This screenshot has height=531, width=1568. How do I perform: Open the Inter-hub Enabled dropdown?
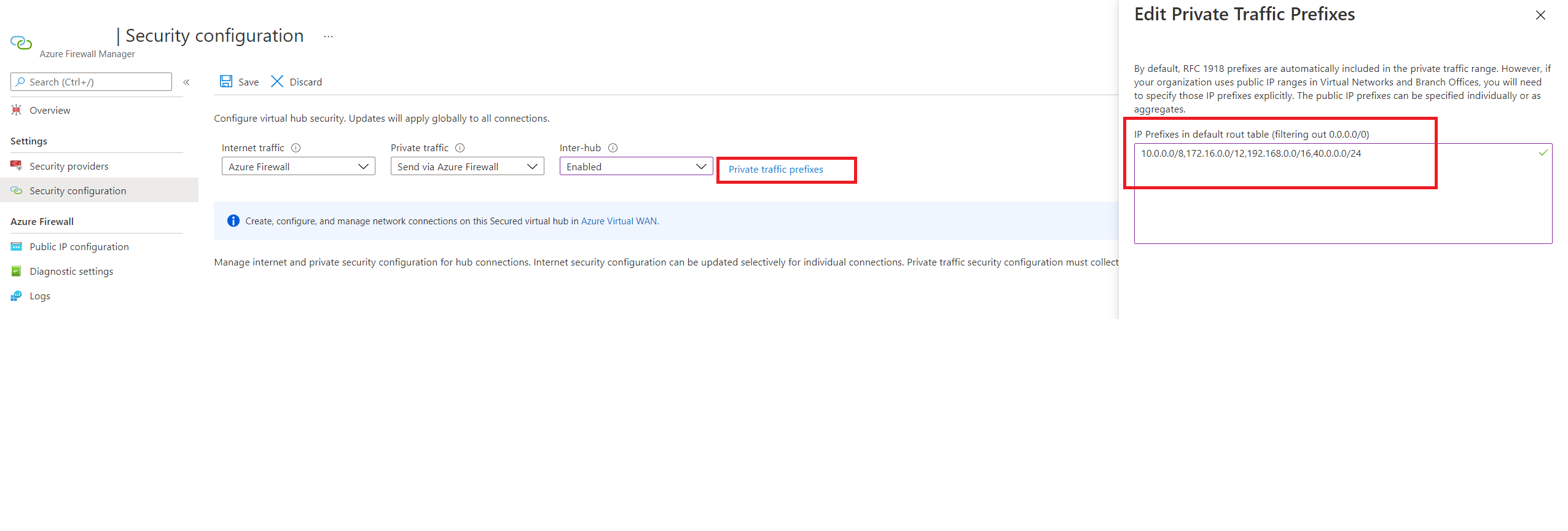point(636,167)
